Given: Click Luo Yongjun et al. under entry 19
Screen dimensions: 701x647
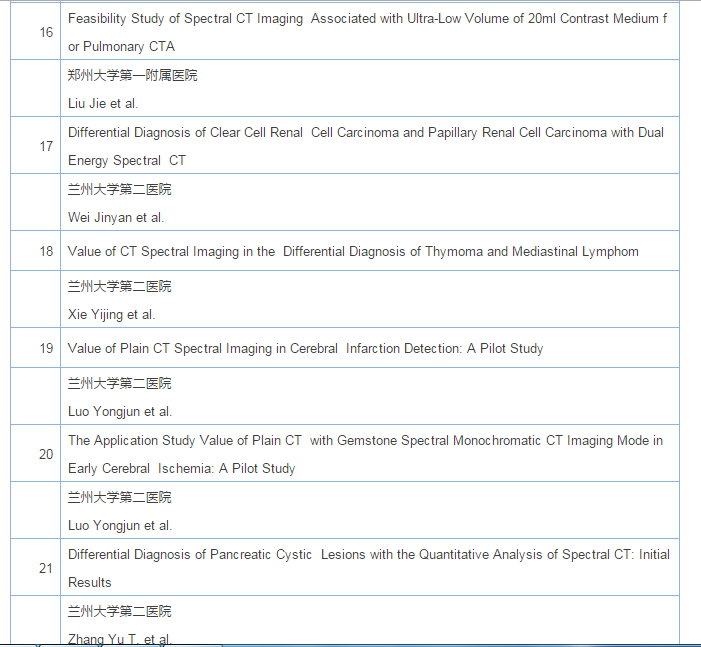Looking at the screenshot, I should tap(120, 412).
